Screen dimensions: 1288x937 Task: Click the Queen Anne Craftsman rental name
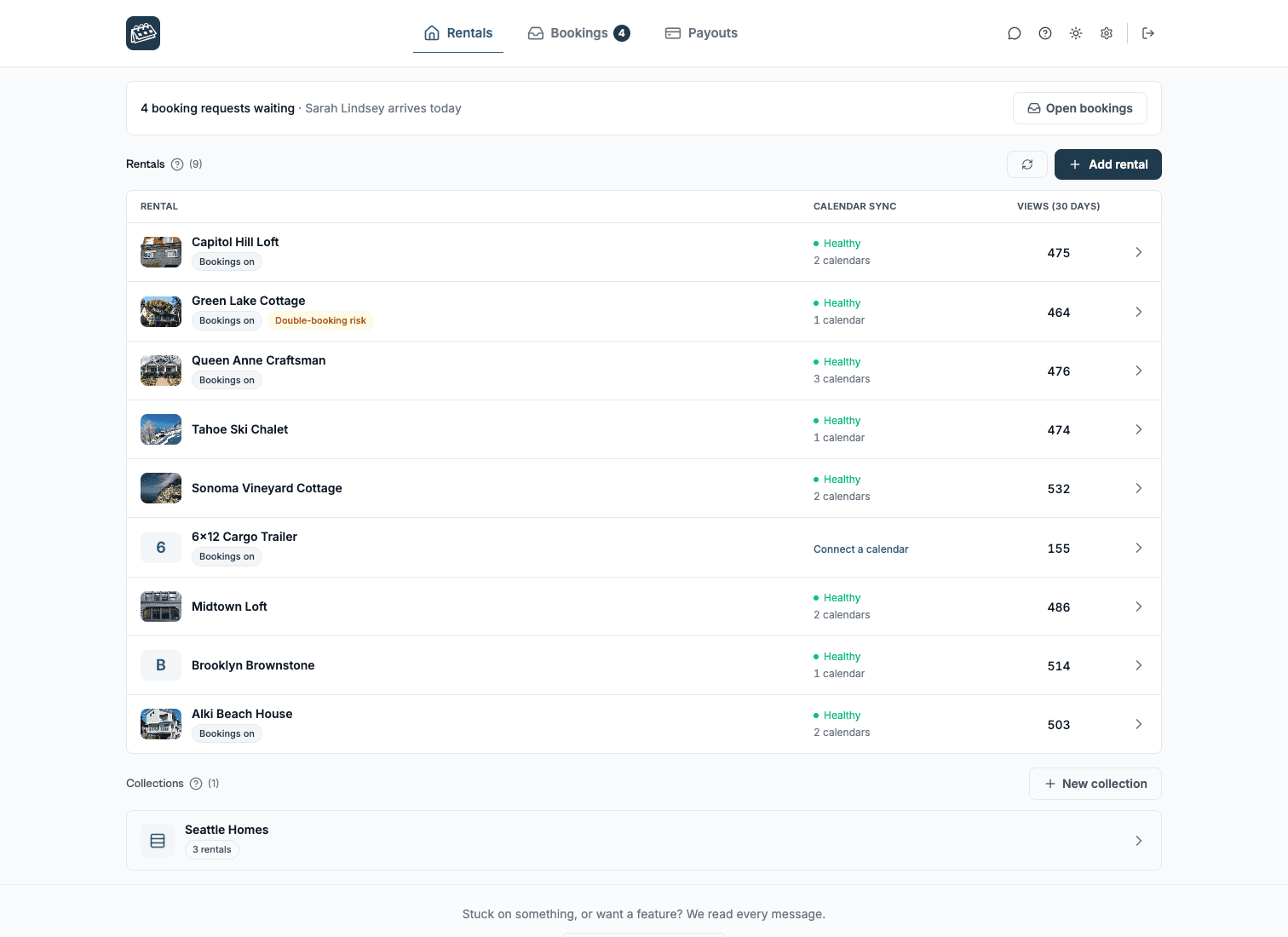pyautogui.click(x=259, y=360)
